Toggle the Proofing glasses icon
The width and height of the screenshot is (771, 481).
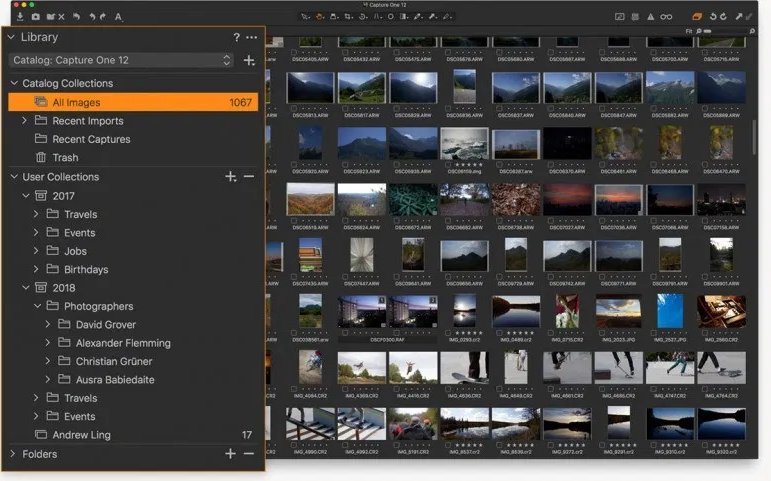(666, 17)
